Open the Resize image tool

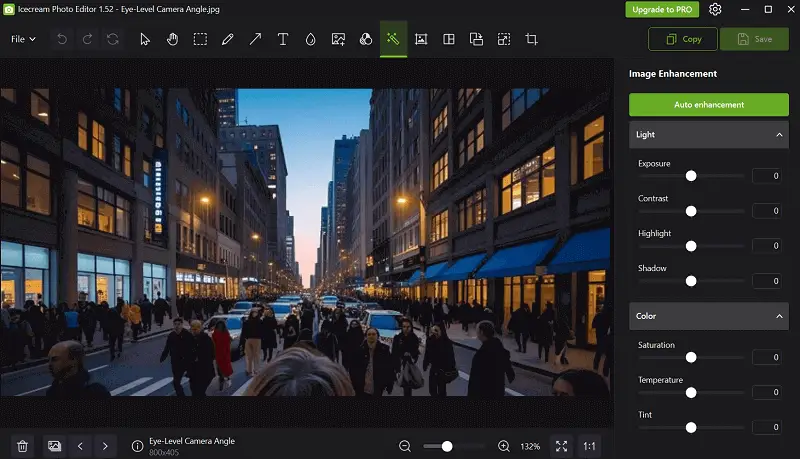504,39
